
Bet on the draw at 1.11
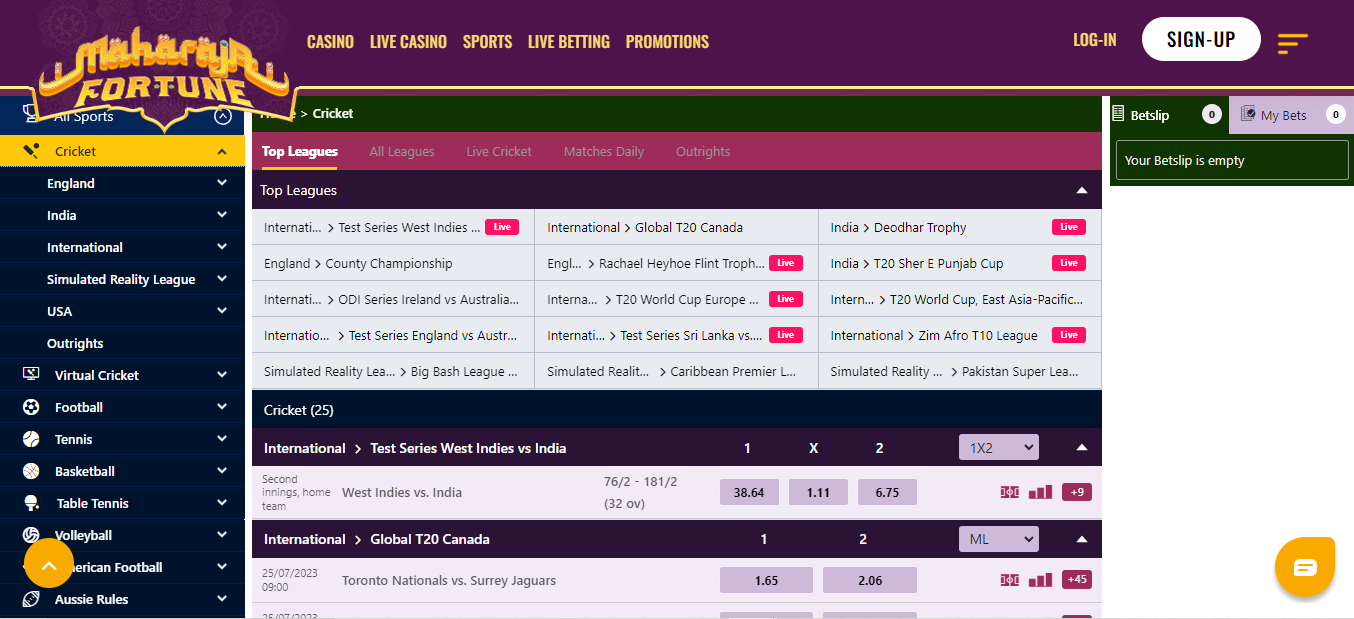pyautogui.click(x=818, y=492)
